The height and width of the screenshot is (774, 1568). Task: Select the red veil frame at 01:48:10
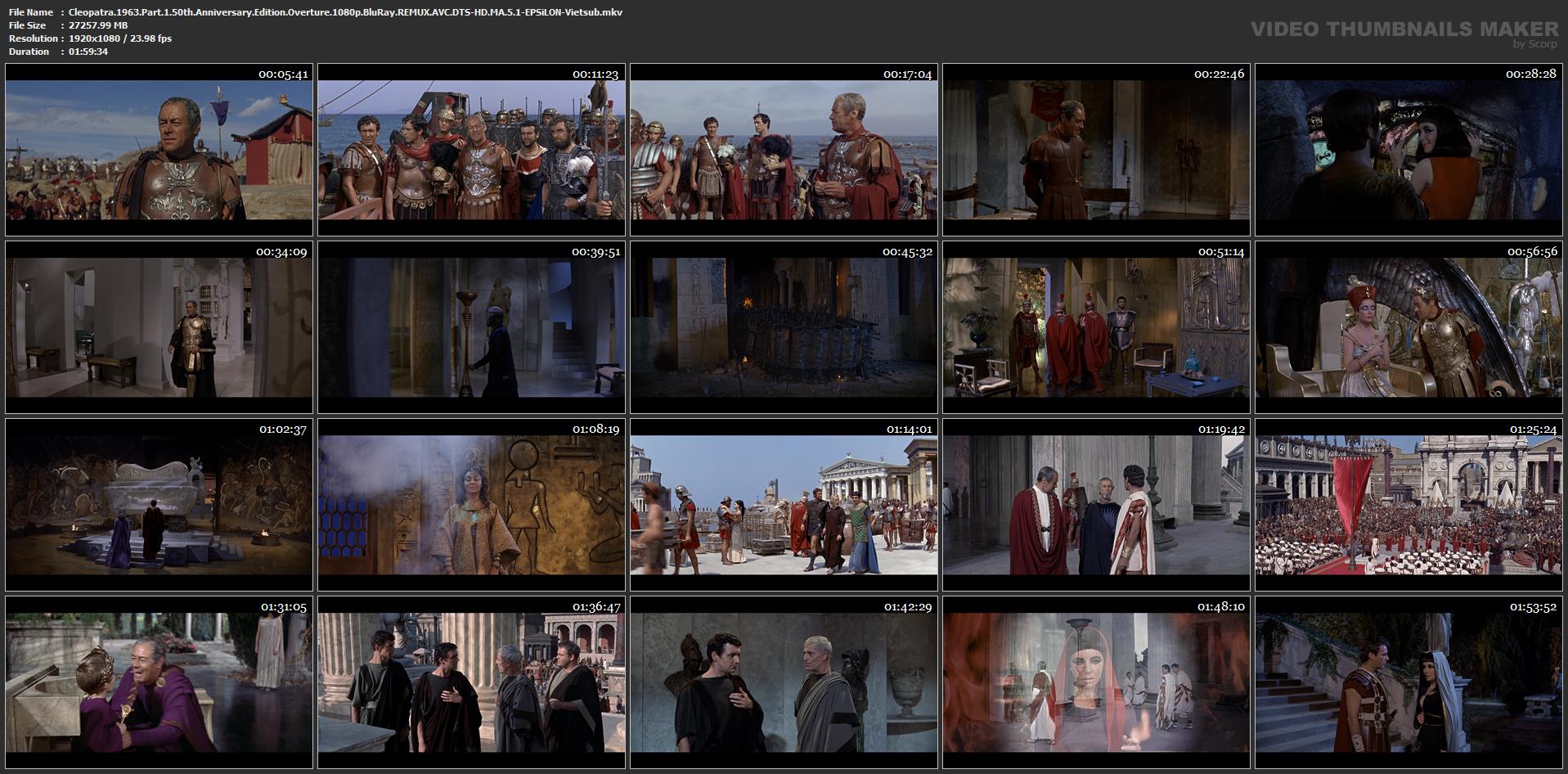pyautogui.click(x=1096, y=682)
